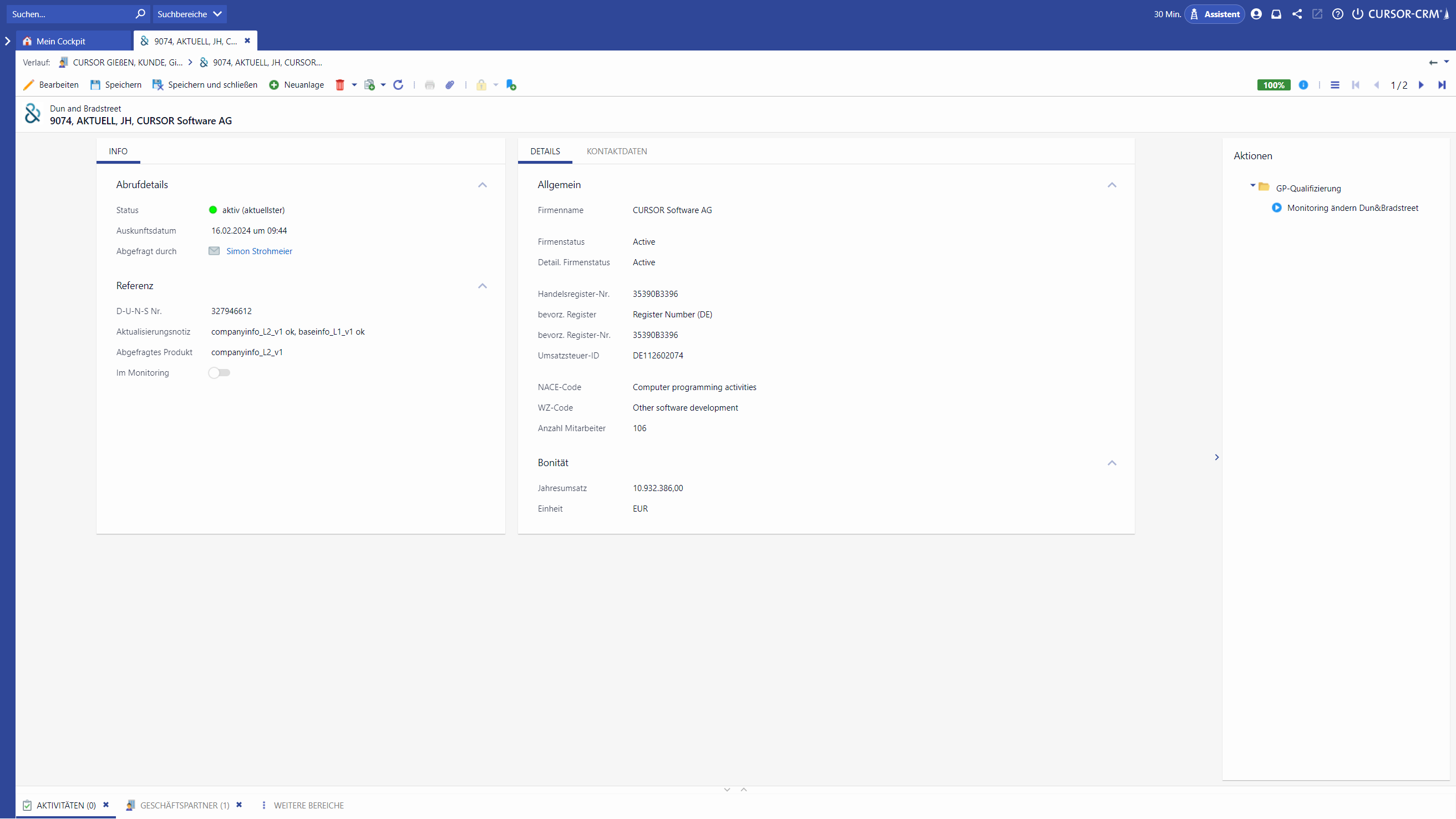
Task: Toggle the Im Monitoring switch
Action: click(x=219, y=373)
